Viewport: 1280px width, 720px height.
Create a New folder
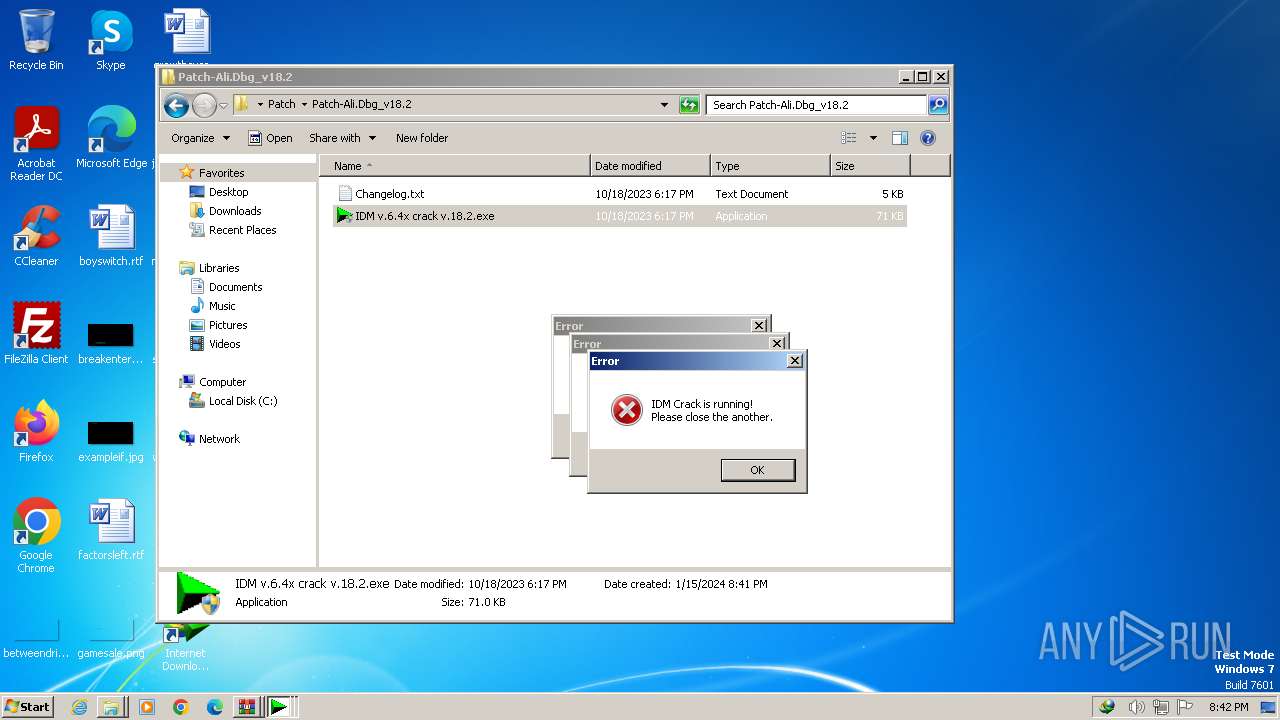(422, 138)
